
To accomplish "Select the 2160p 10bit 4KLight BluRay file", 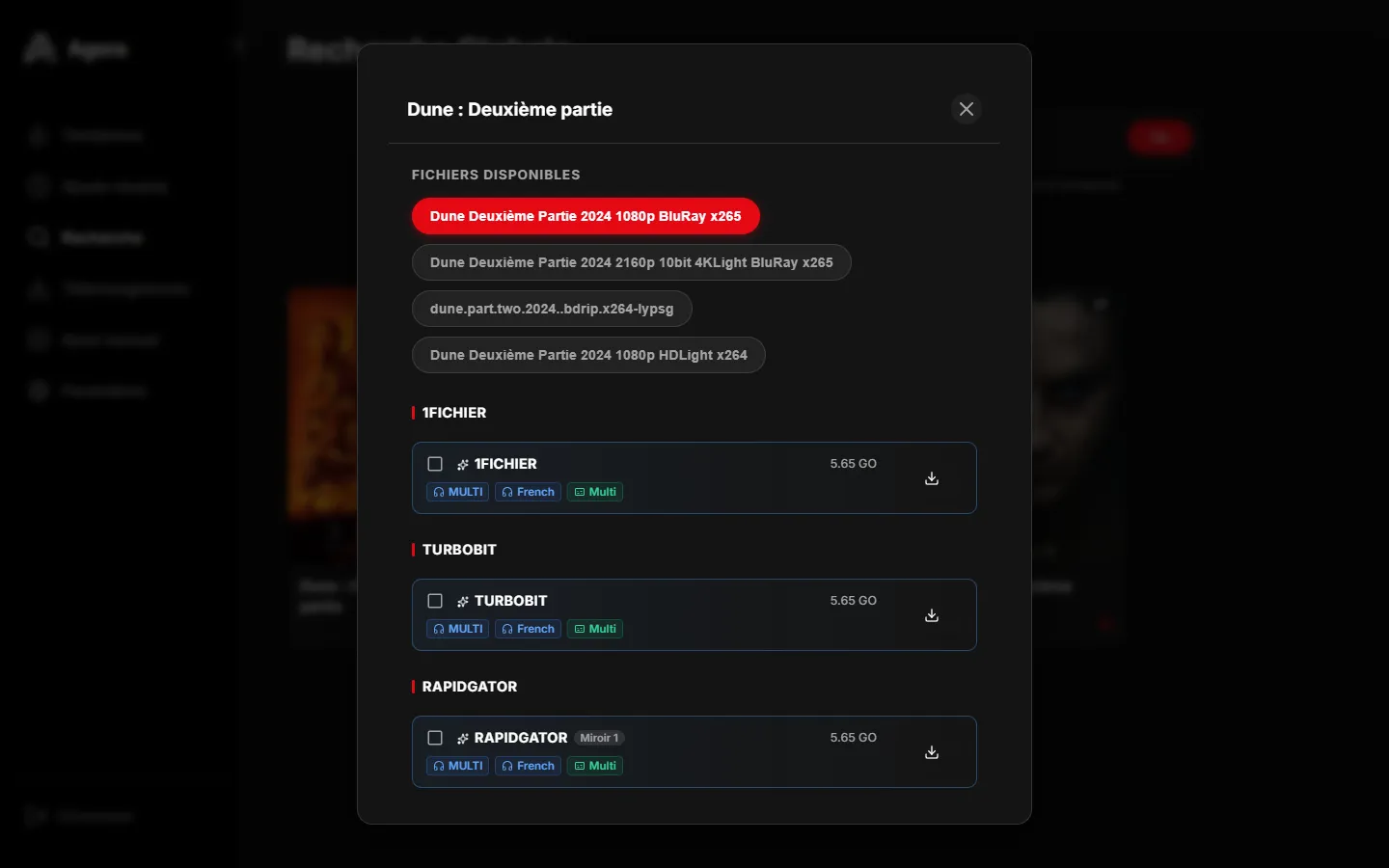I will click(x=632, y=262).
